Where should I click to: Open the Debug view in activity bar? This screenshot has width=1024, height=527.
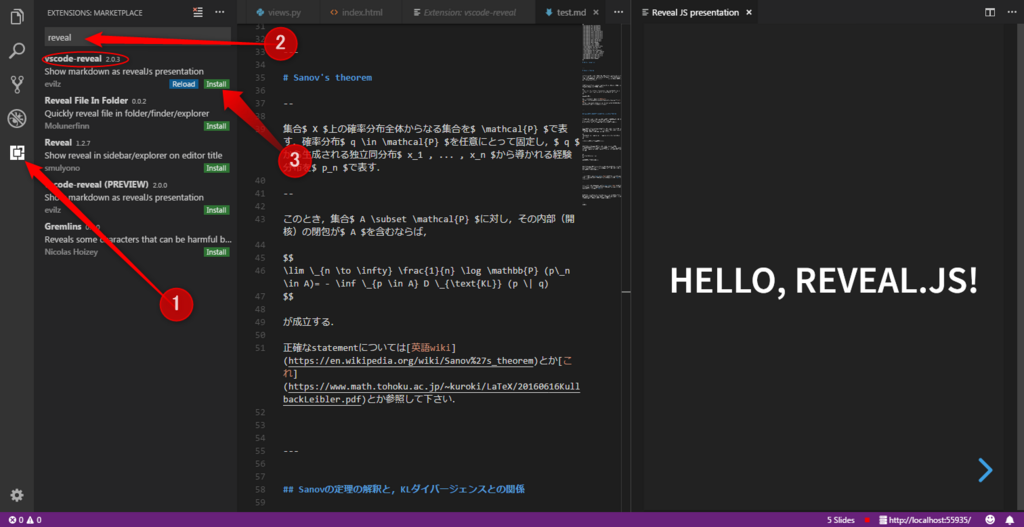click(x=17, y=119)
